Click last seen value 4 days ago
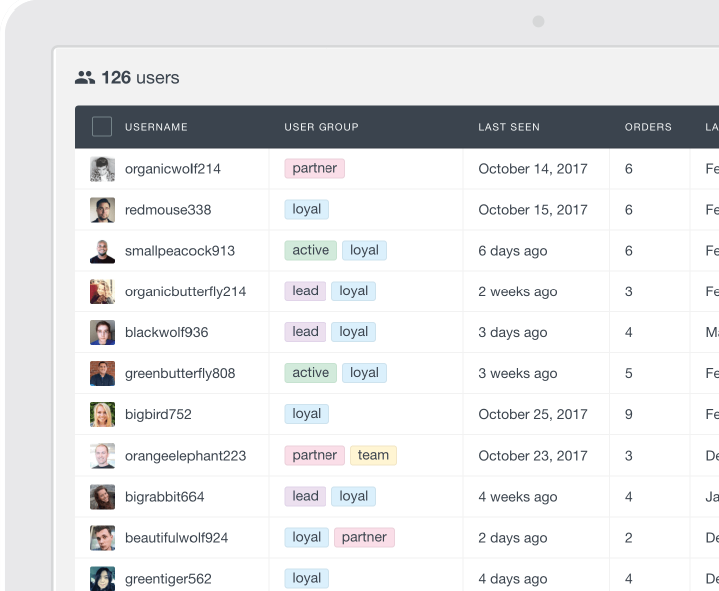The width and height of the screenshot is (719, 591). (513, 579)
